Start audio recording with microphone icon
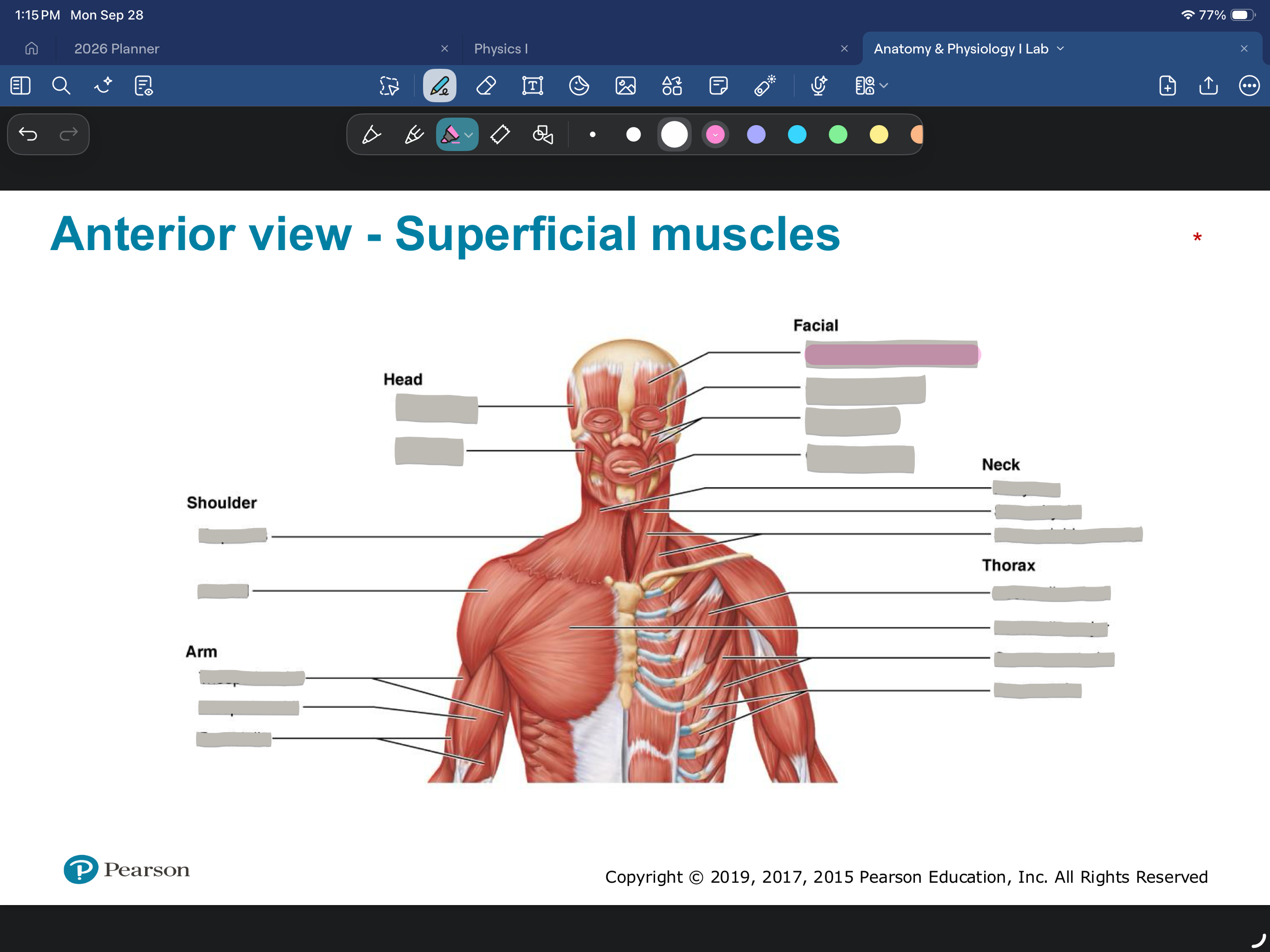1270x952 pixels. pos(819,86)
